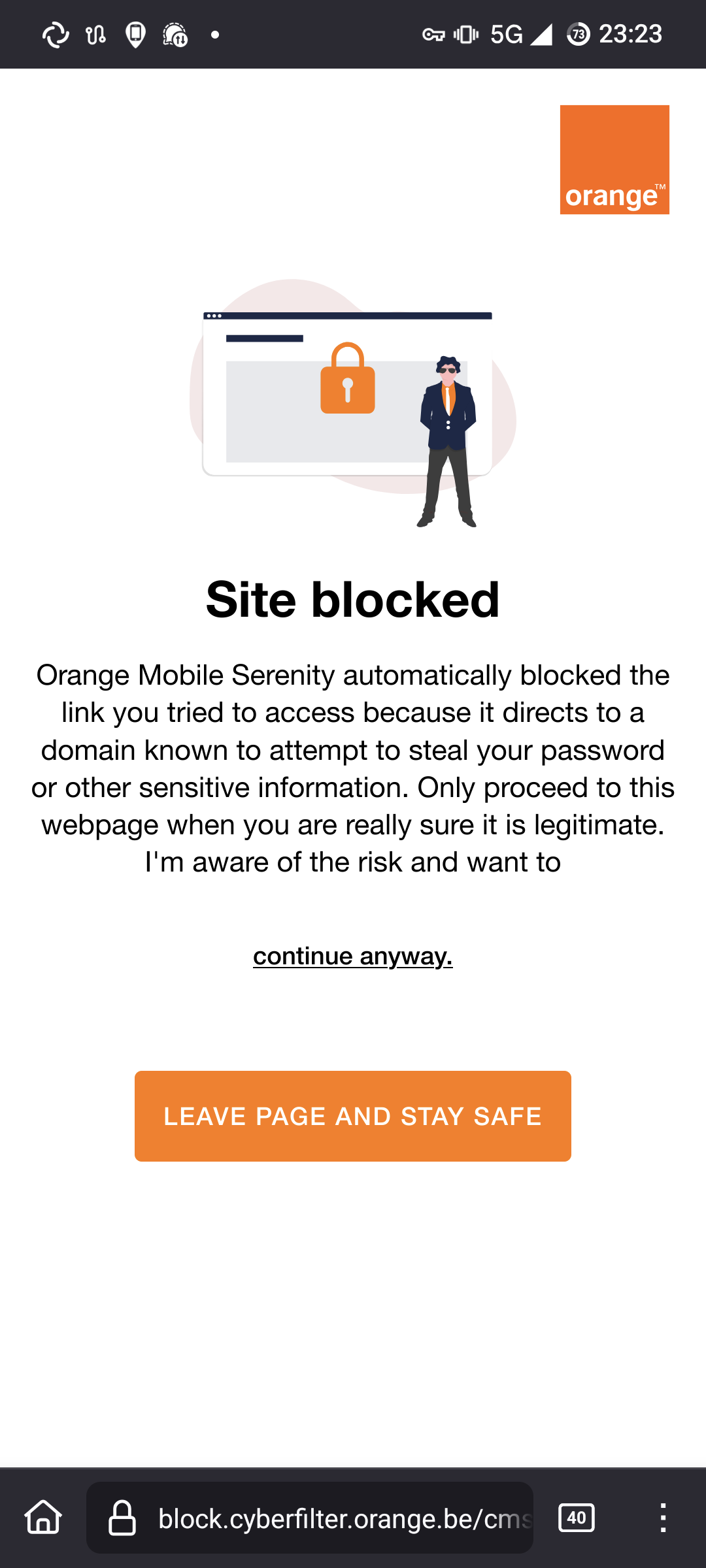Tap the sync notification icon
Viewport: 706px width, 1568px height.
(56, 35)
